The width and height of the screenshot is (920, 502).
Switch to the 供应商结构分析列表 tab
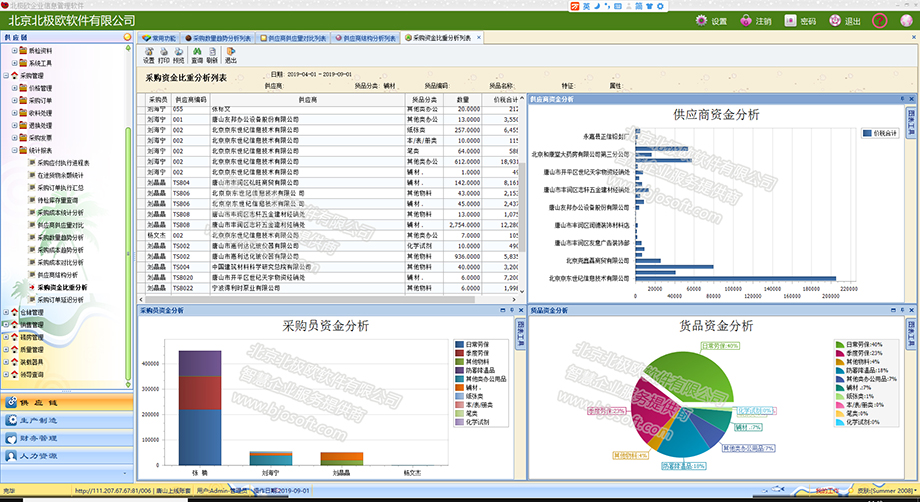click(x=365, y=38)
